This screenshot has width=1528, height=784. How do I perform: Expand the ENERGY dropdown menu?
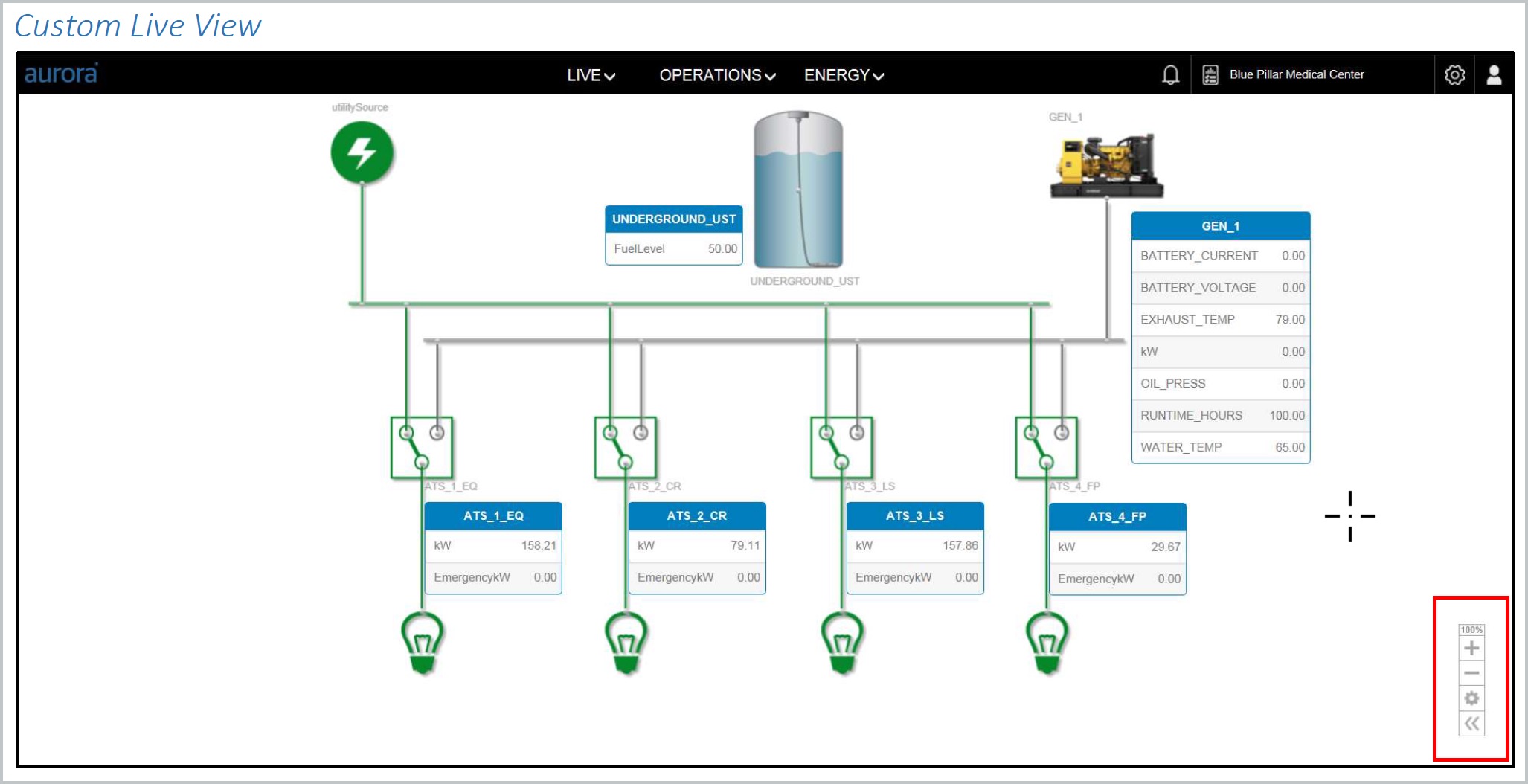coord(844,75)
